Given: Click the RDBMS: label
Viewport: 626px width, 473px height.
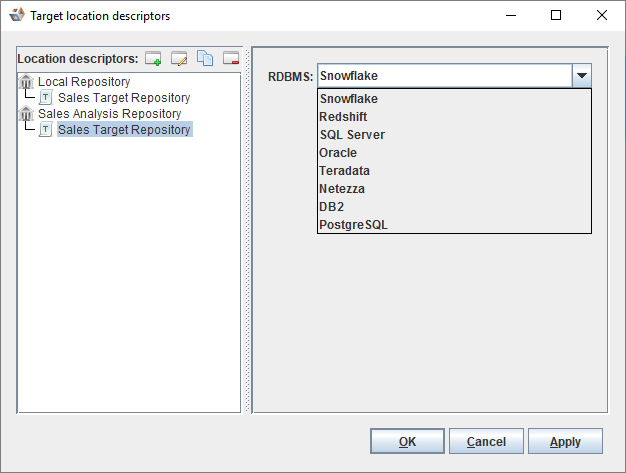Looking at the screenshot, I should click(291, 76).
